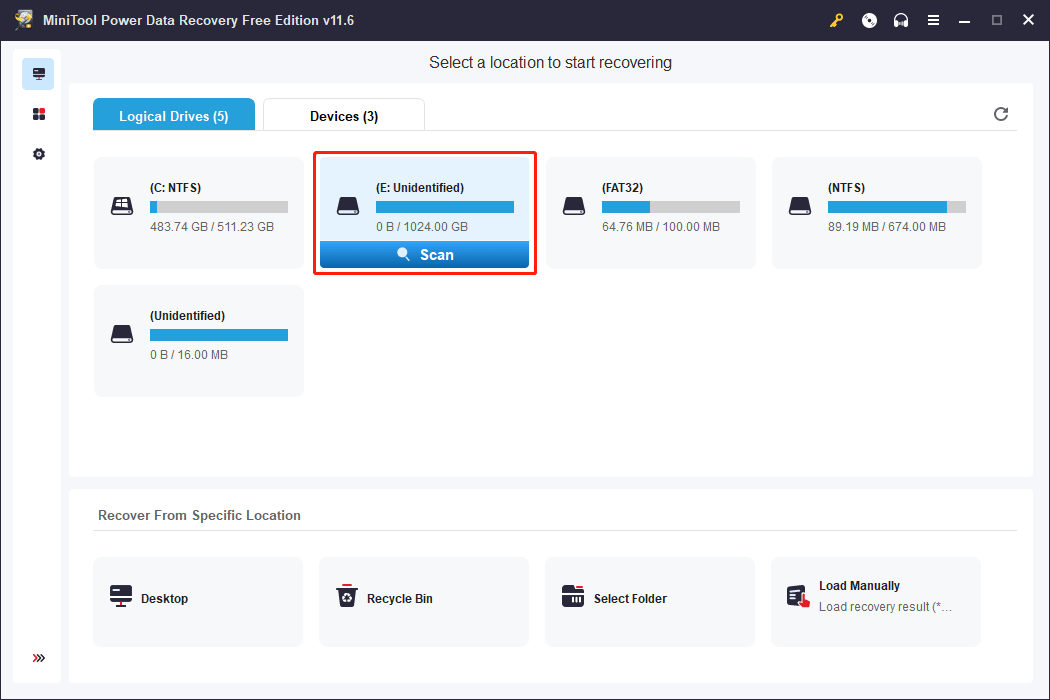This screenshot has width=1050, height=700.
Task: Click the E: Unidentified drive icon
Action: [348, 206]
